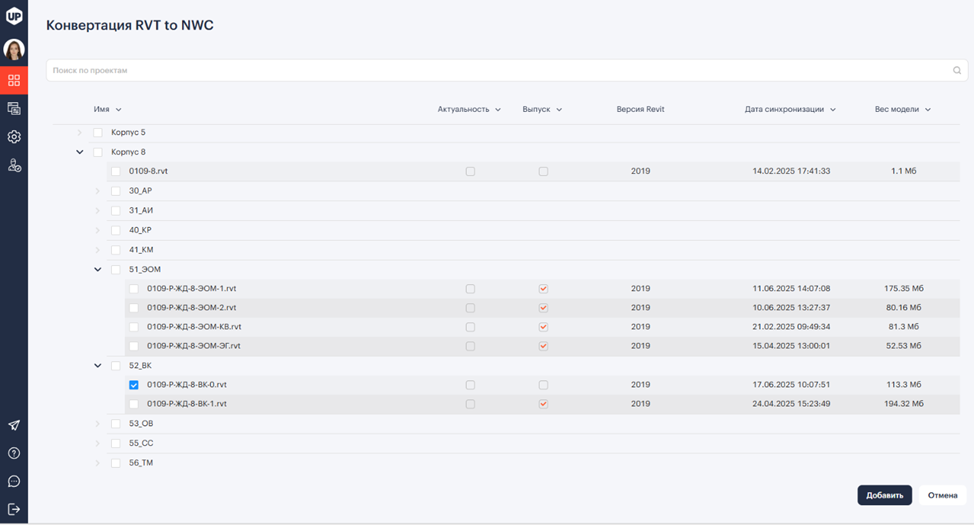Click the UP logo in the sidebar
This screenshot has height=525, width=974.
tap(14, 16)
